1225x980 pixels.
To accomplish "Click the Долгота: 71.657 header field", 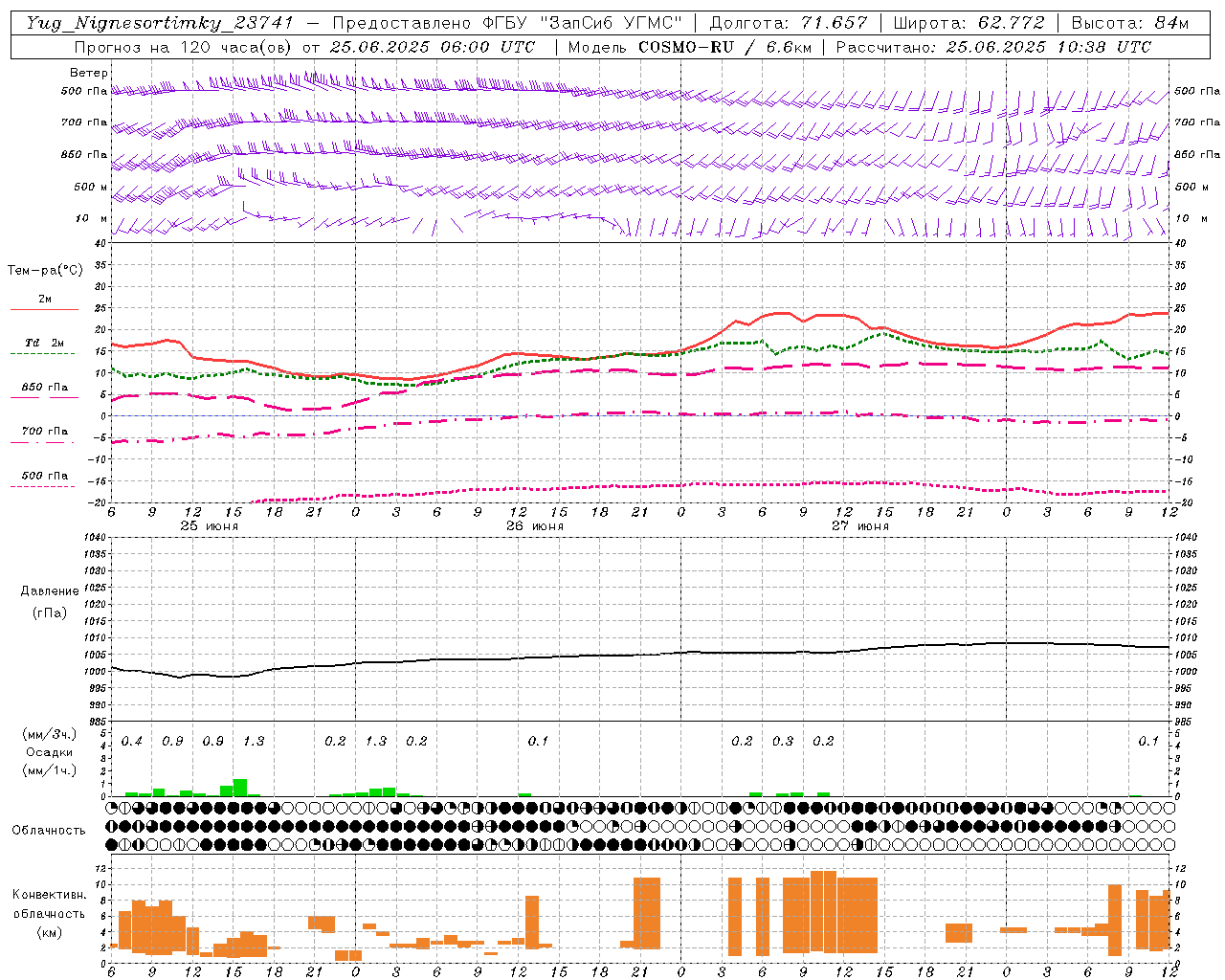I will (x=789, y=23).
